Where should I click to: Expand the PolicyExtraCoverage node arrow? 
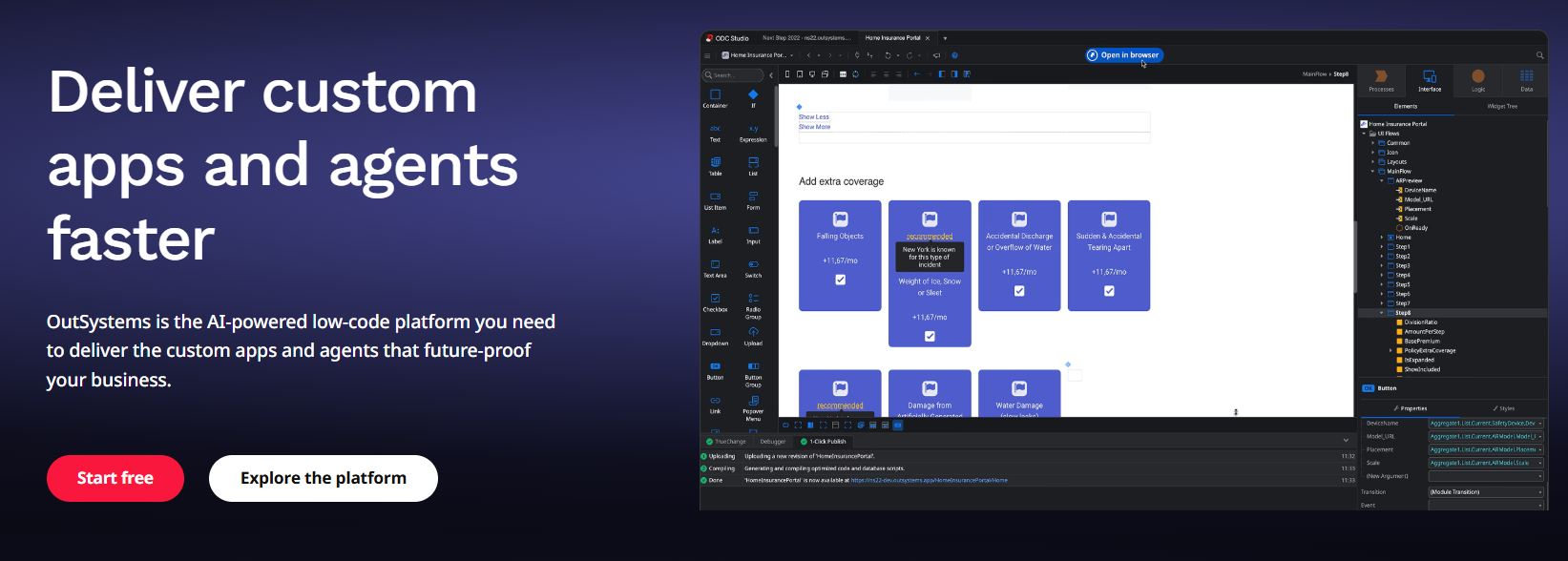point(1390,351)
